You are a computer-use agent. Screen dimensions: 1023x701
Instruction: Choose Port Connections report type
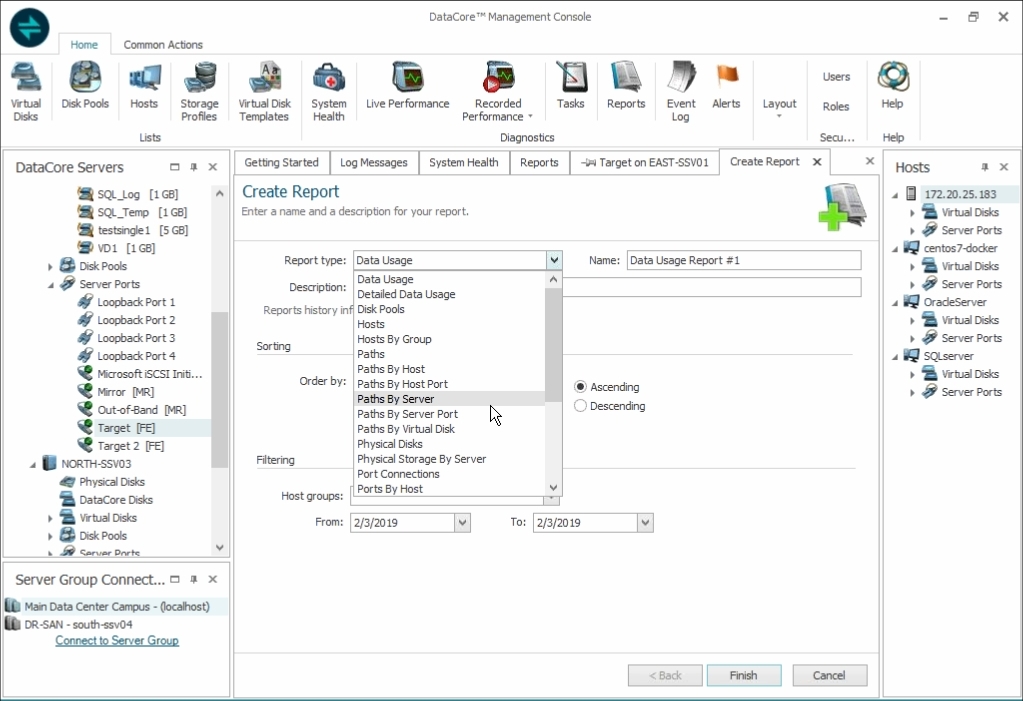click(450, 474)
